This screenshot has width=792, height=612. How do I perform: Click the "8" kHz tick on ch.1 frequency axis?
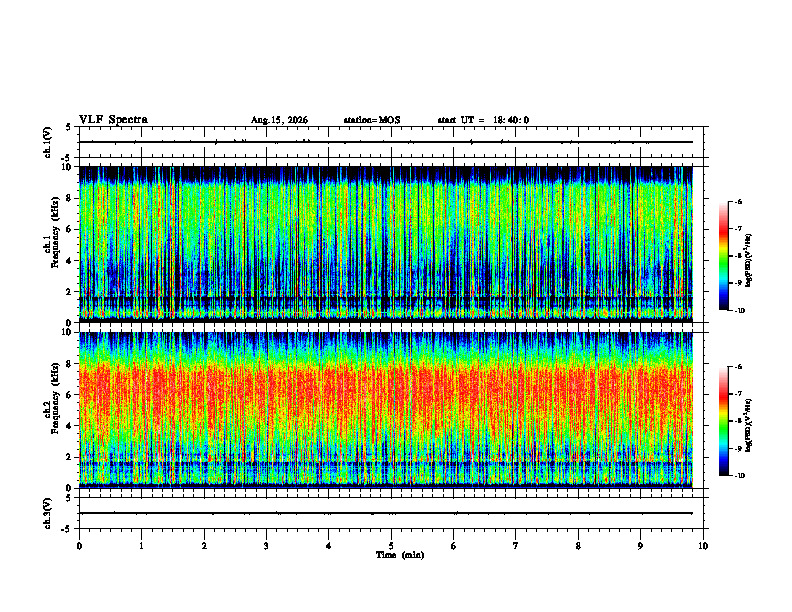tap(70, 198)
